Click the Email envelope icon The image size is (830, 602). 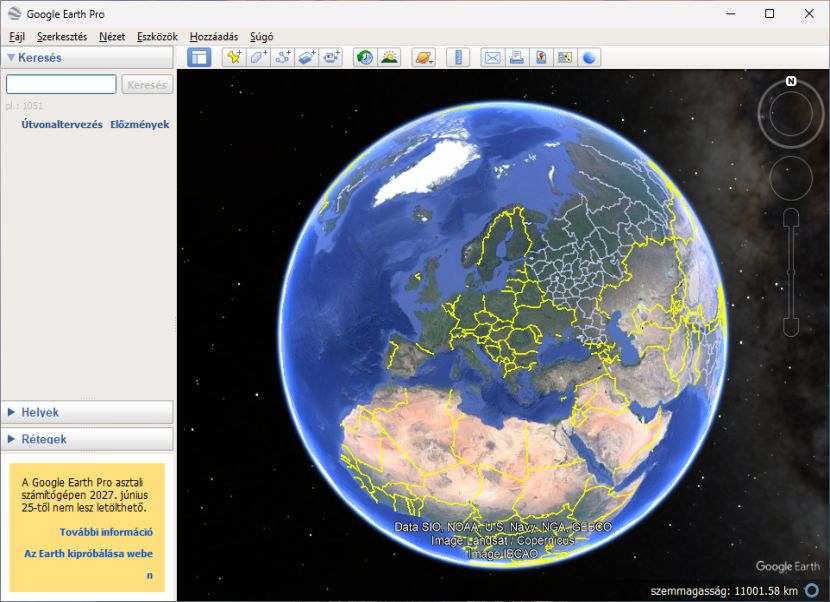(492, 57)
